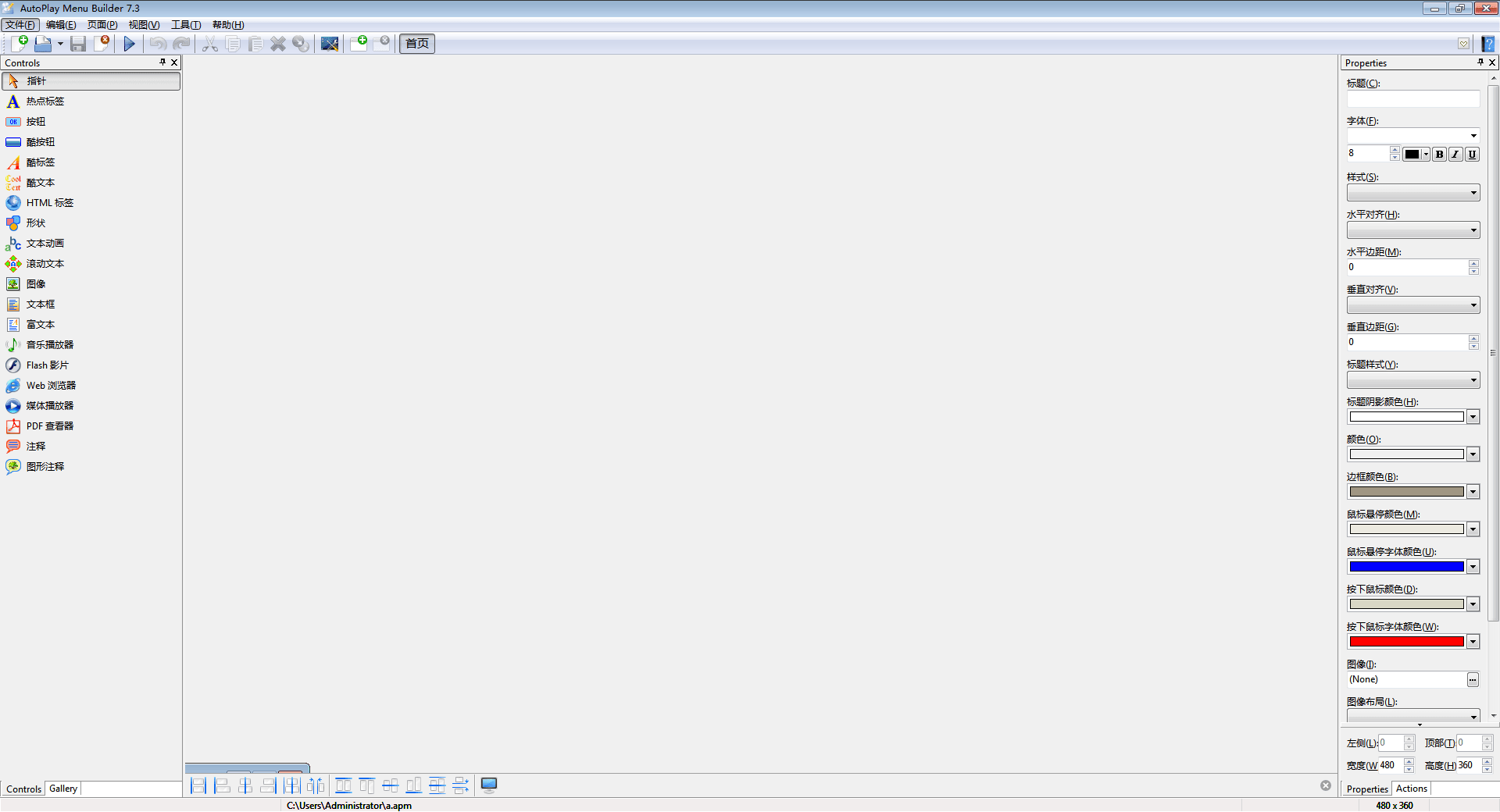1500x812 pixels.
Task: Switch to the Actions tab
Action: click(x=1411, y=789)
